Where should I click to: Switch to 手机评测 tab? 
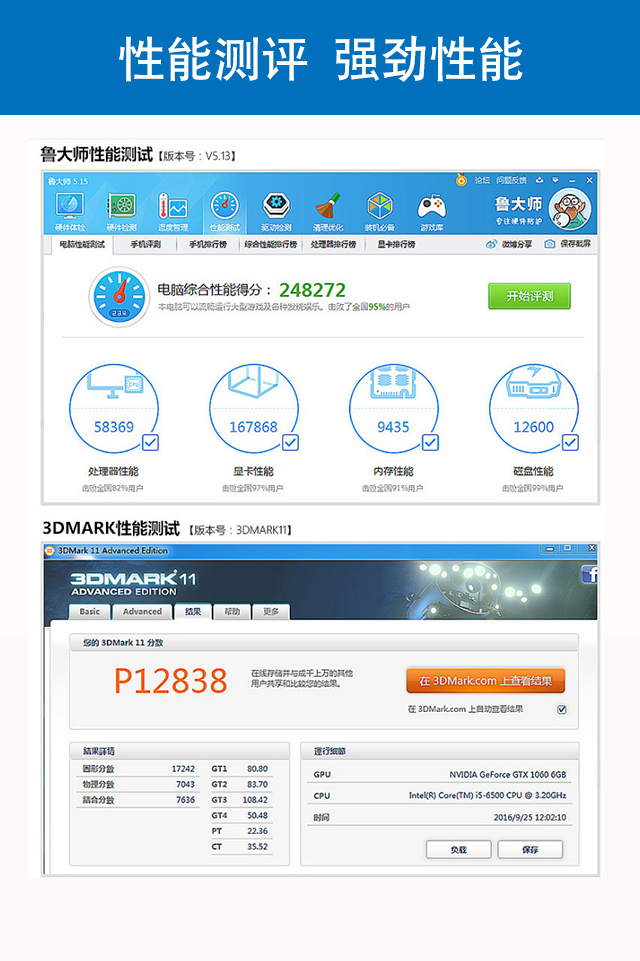pyautogui.click(x=145, y=245)
